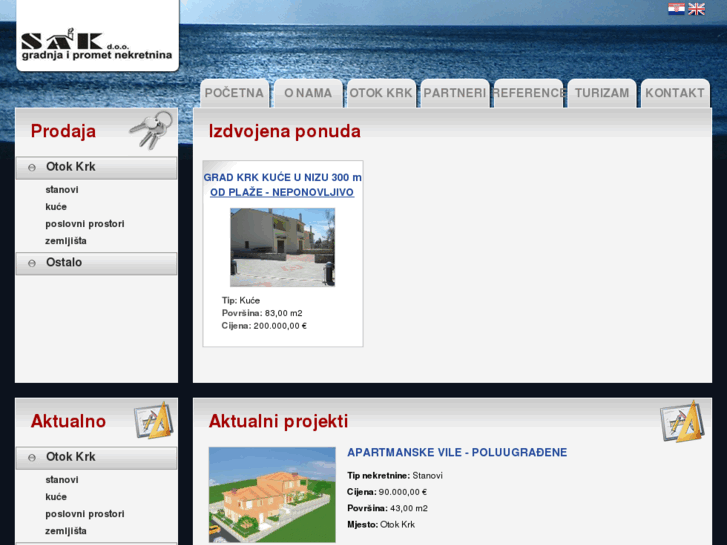This screenshot has height=545, width=727.
Task: Open GRAD KRK KUĆE U NIZU listing link
Action: [282, 185]
